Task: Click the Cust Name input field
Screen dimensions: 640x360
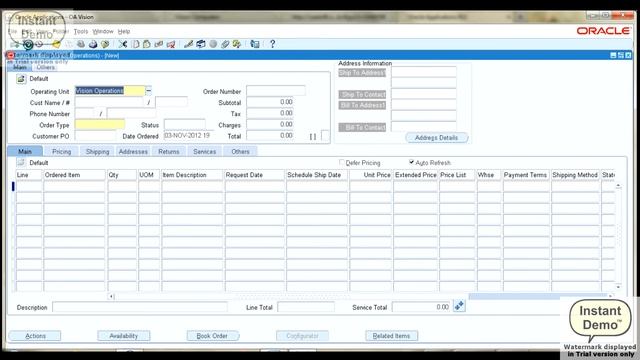Action: [x=109, y=102]
